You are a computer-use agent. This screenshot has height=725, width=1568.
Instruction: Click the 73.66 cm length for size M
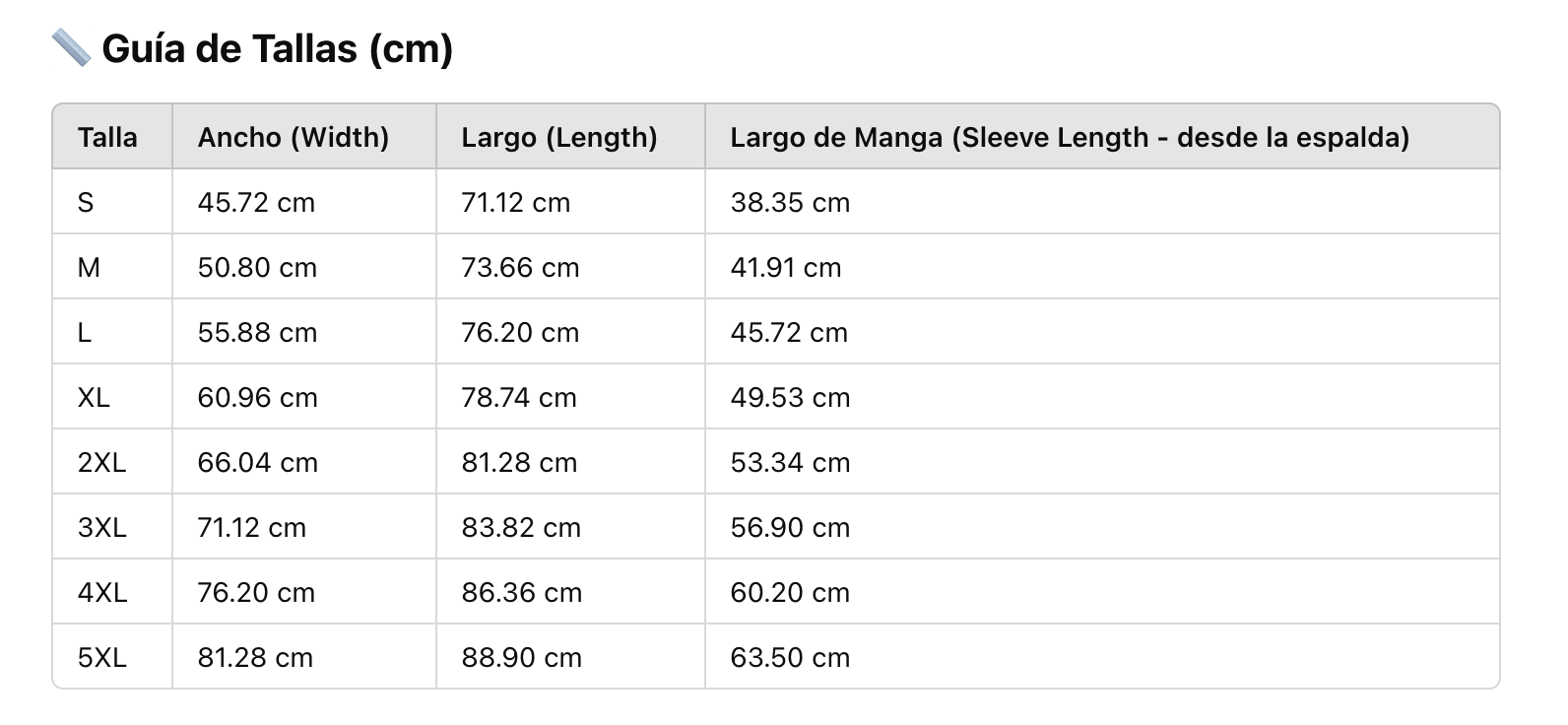(x=520, y=267)
